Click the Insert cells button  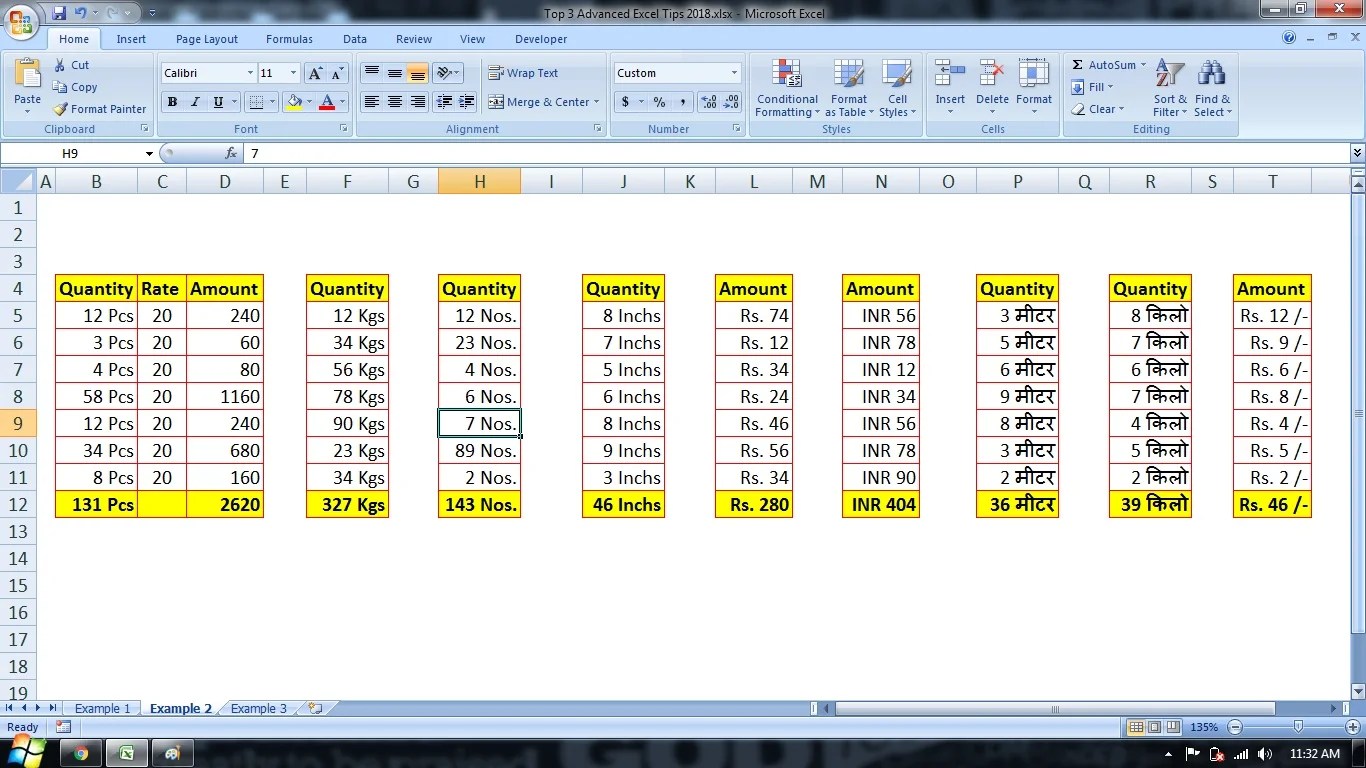coord(949,88)
